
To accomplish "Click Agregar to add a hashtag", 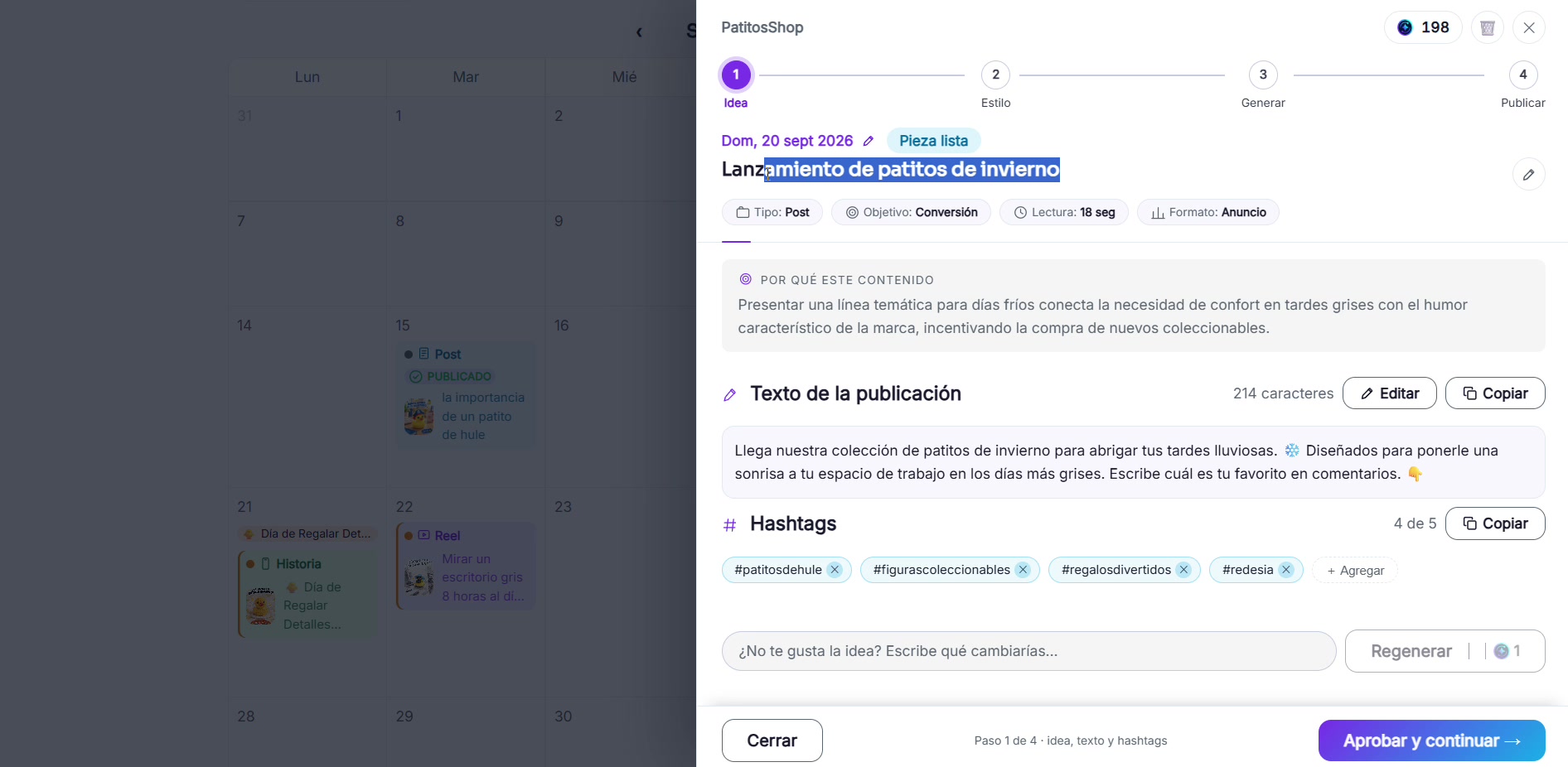I will 1355,571.
